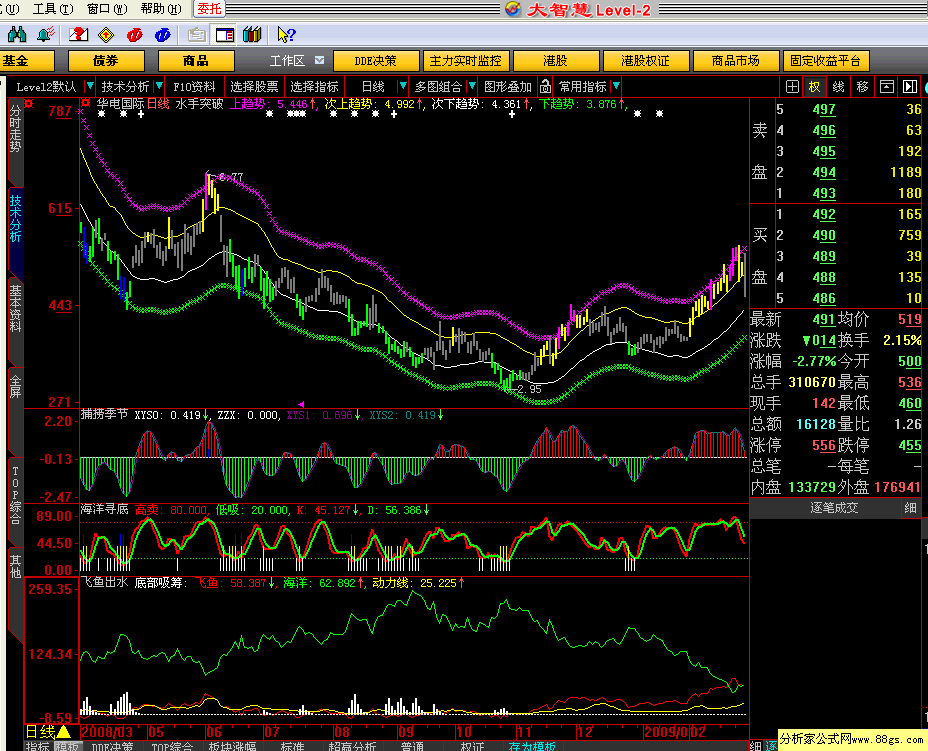Viewport: 928px width, 751px height.
Task: Toggle the 线 drawing line button
Action: tap(838, 86)
